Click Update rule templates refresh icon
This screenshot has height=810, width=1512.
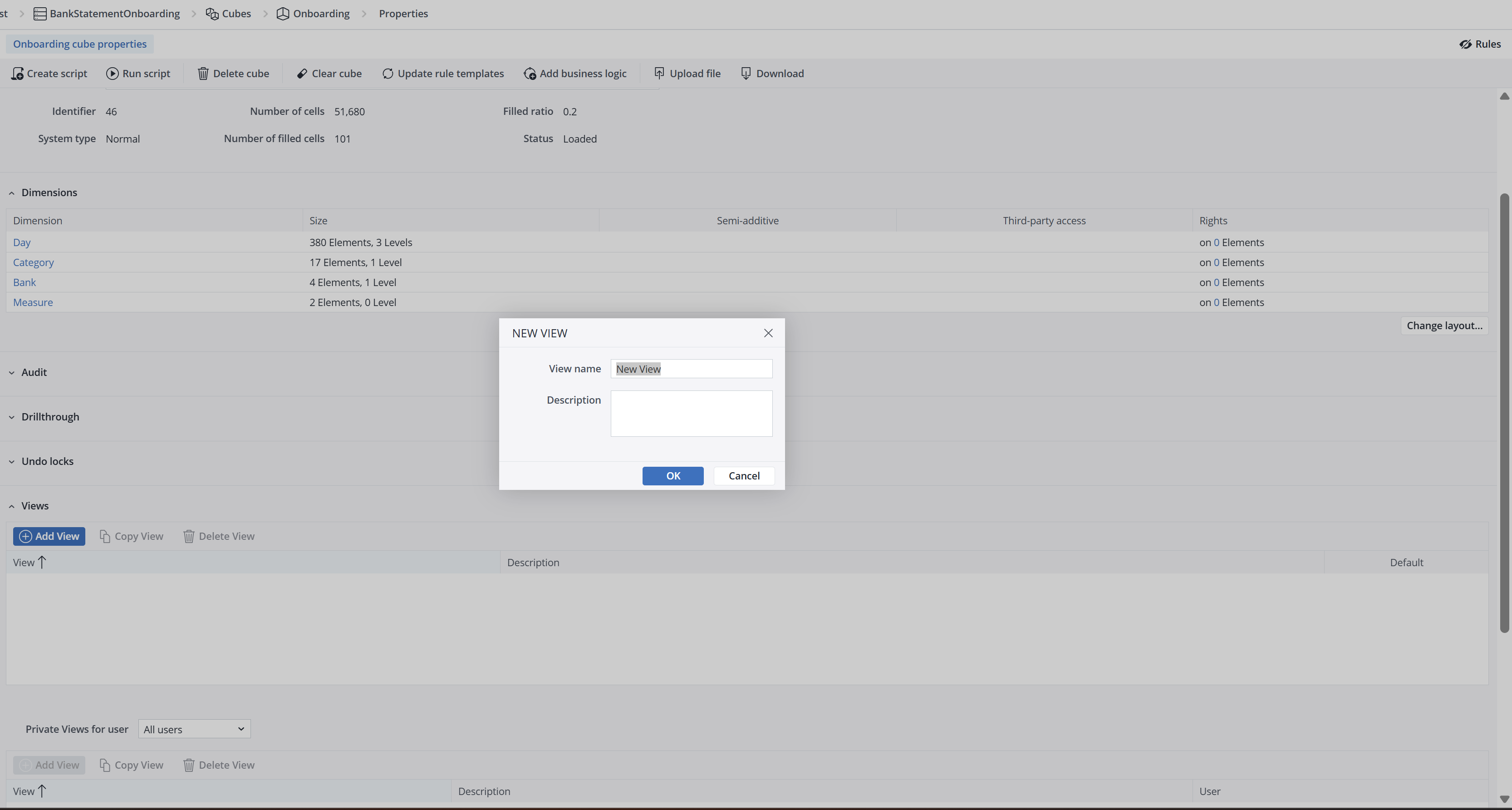[x=388, y=74]
